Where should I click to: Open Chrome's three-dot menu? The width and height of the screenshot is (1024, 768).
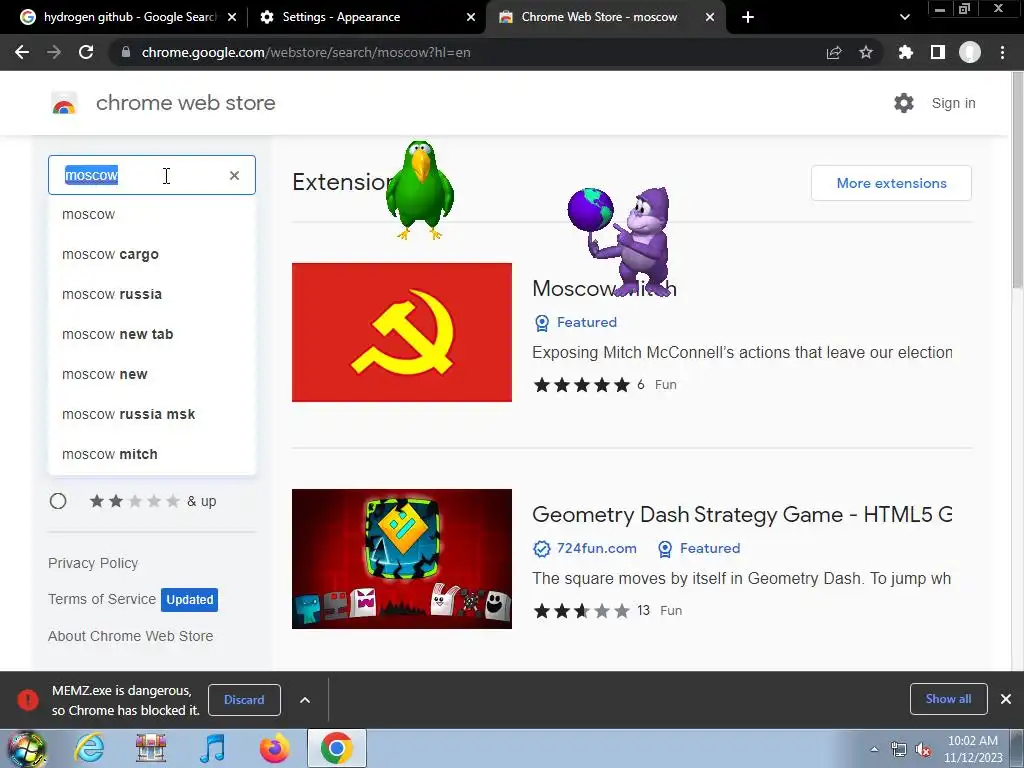pyautogui.click(x=1002, y=52)
